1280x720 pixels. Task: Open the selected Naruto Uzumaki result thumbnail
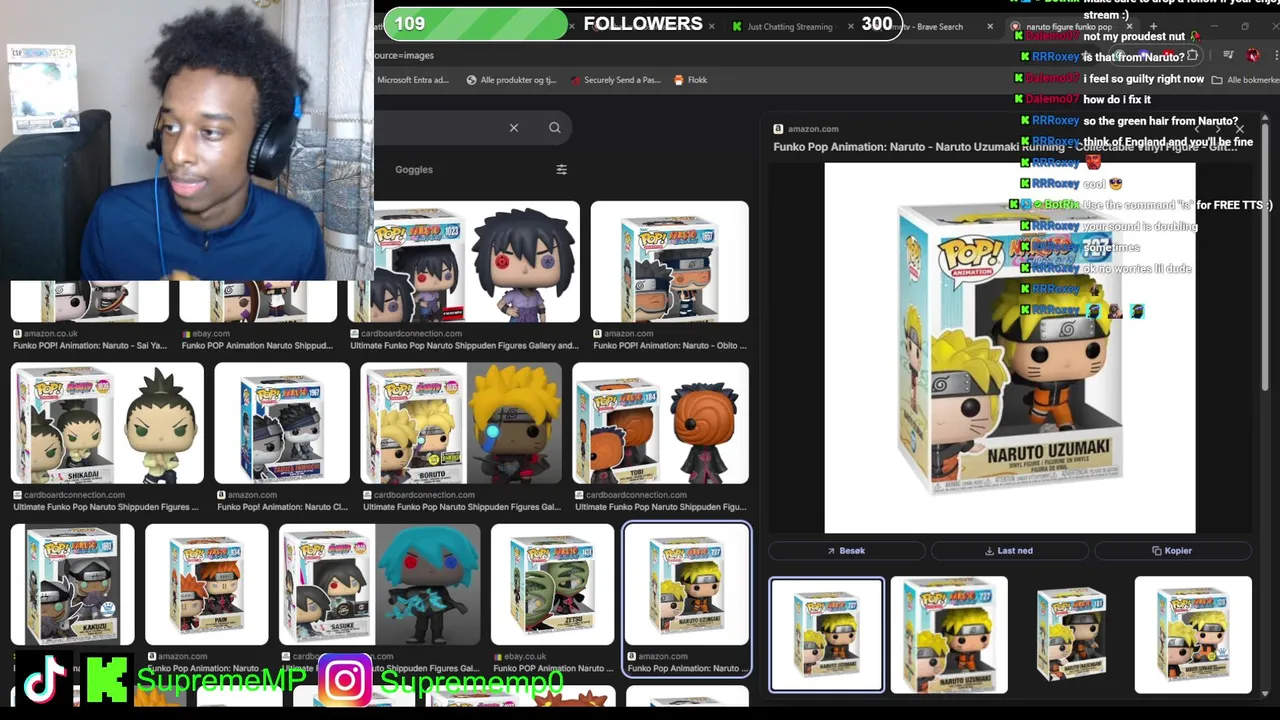pos(686,585)
